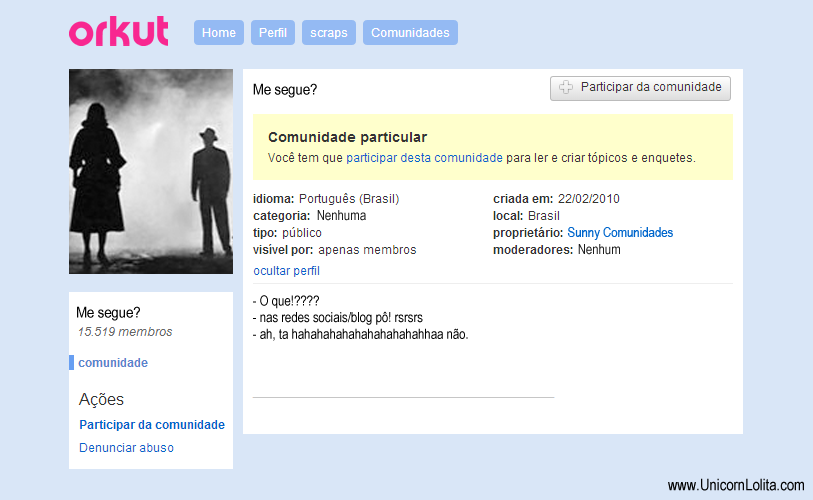This screenshot has height=500, width=813.
Task: Go to the Perfil page
Action: point(273,33)
